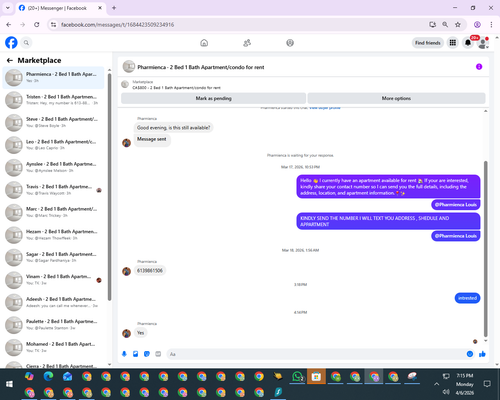This screenshot has height=400, width=500.
Task: Click the back arrow beside Marketplace
Action: point(10,60)
